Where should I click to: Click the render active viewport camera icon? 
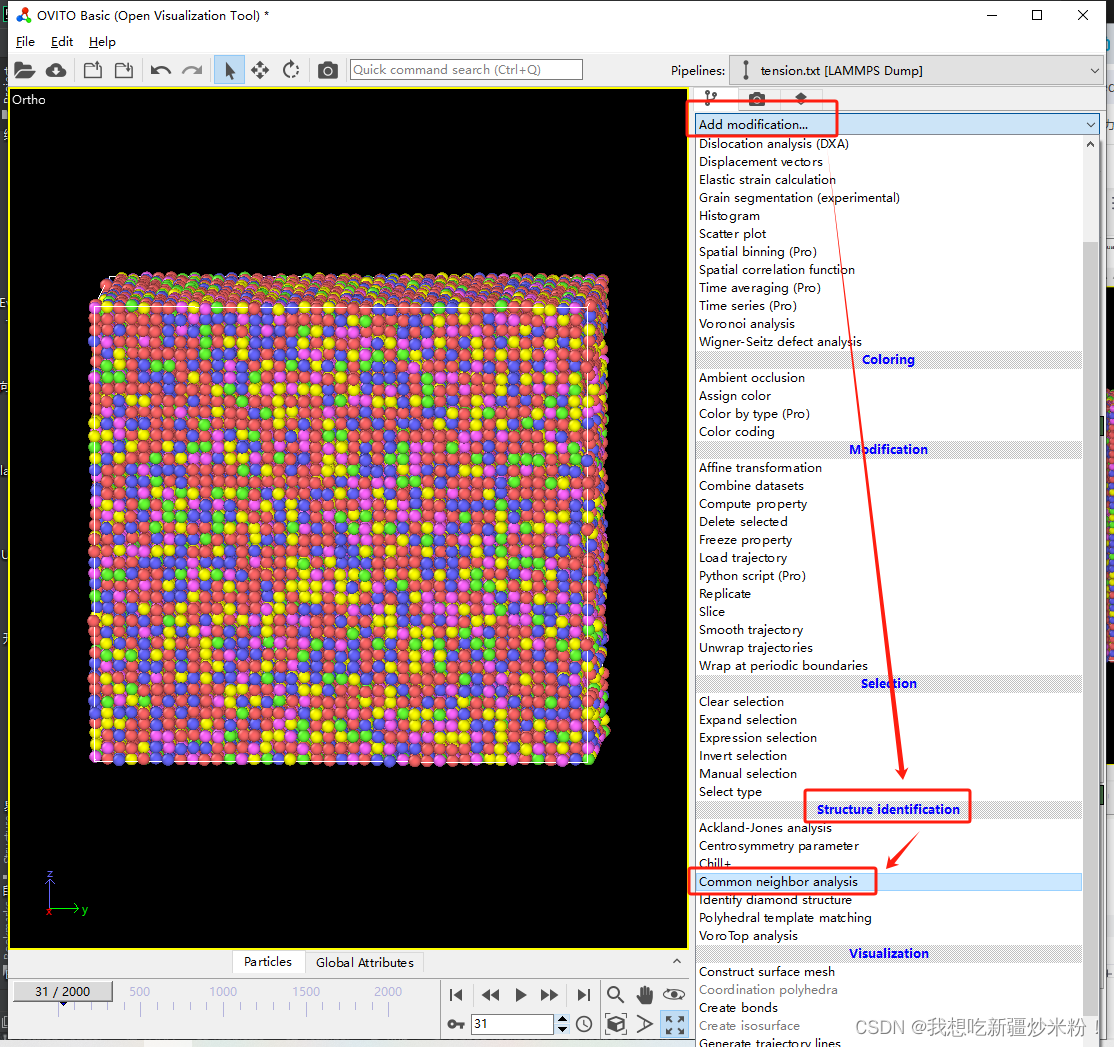click(x=328, y=70)
